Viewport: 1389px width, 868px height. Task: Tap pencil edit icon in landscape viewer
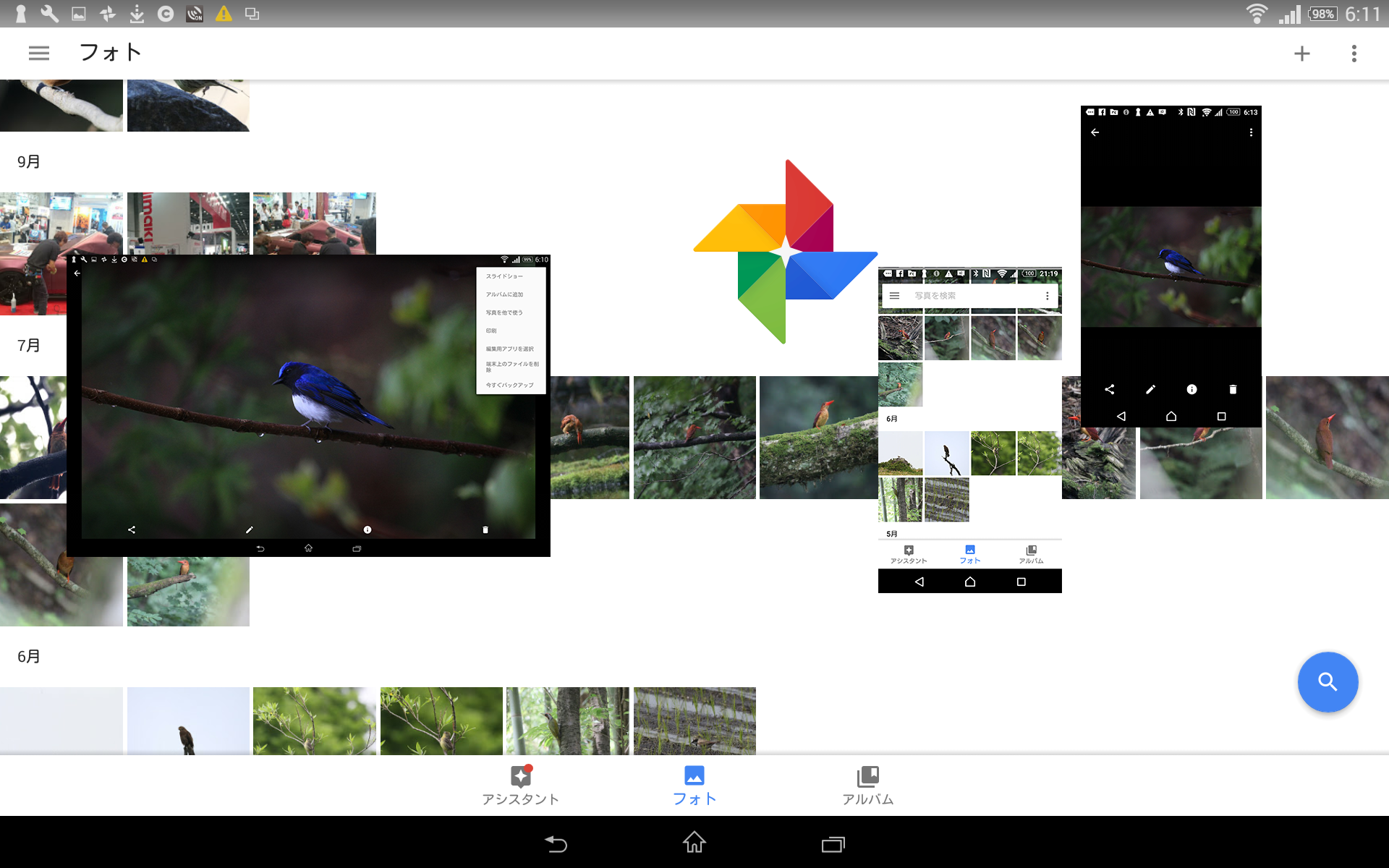coord(250,529)
